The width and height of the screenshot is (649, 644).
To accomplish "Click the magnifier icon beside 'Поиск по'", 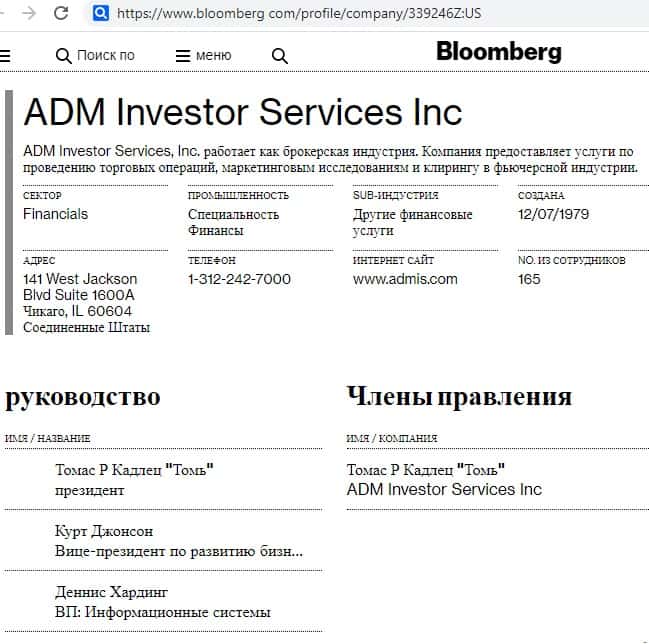I will click(x=64, y=56).
